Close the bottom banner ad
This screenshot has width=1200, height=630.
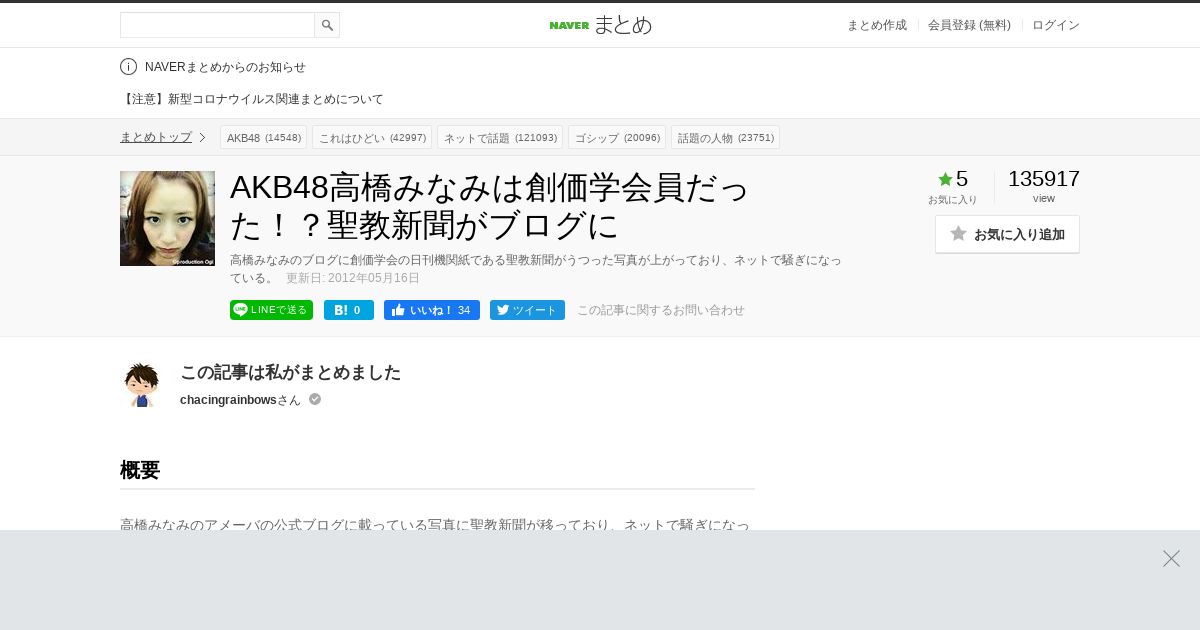[x=1171, y=558]
